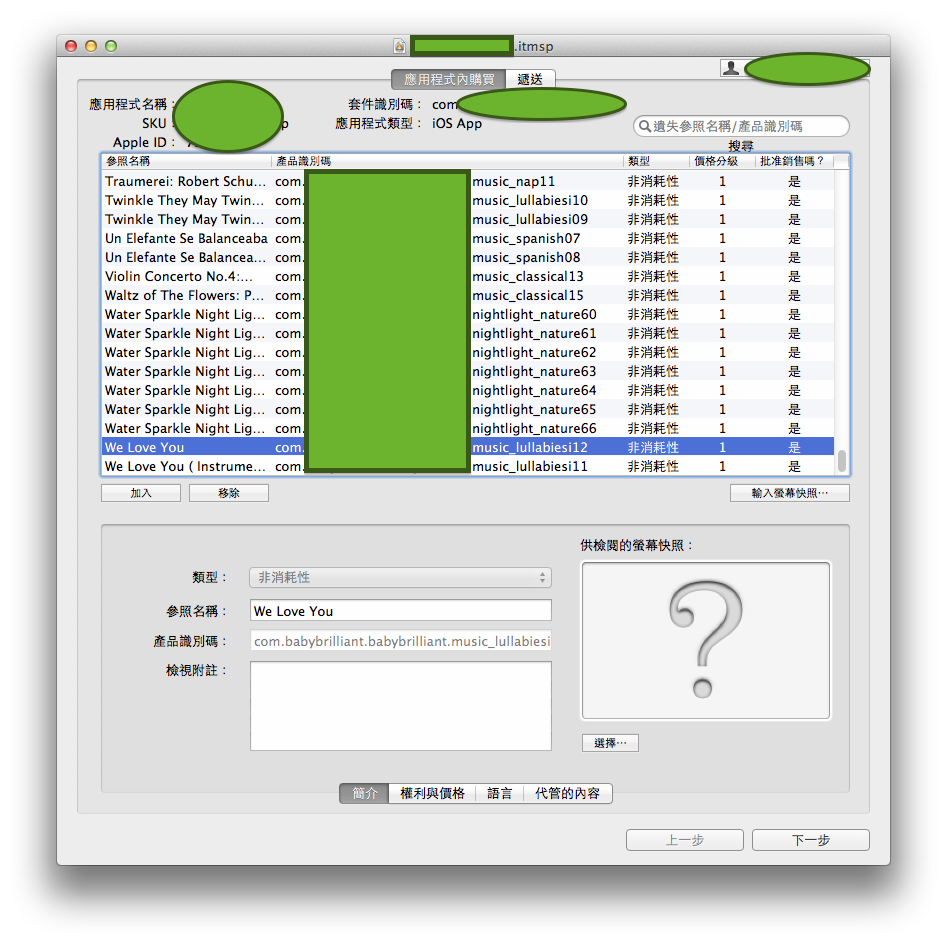
Task: Click the 加入 button
Action: coord(141,493)
